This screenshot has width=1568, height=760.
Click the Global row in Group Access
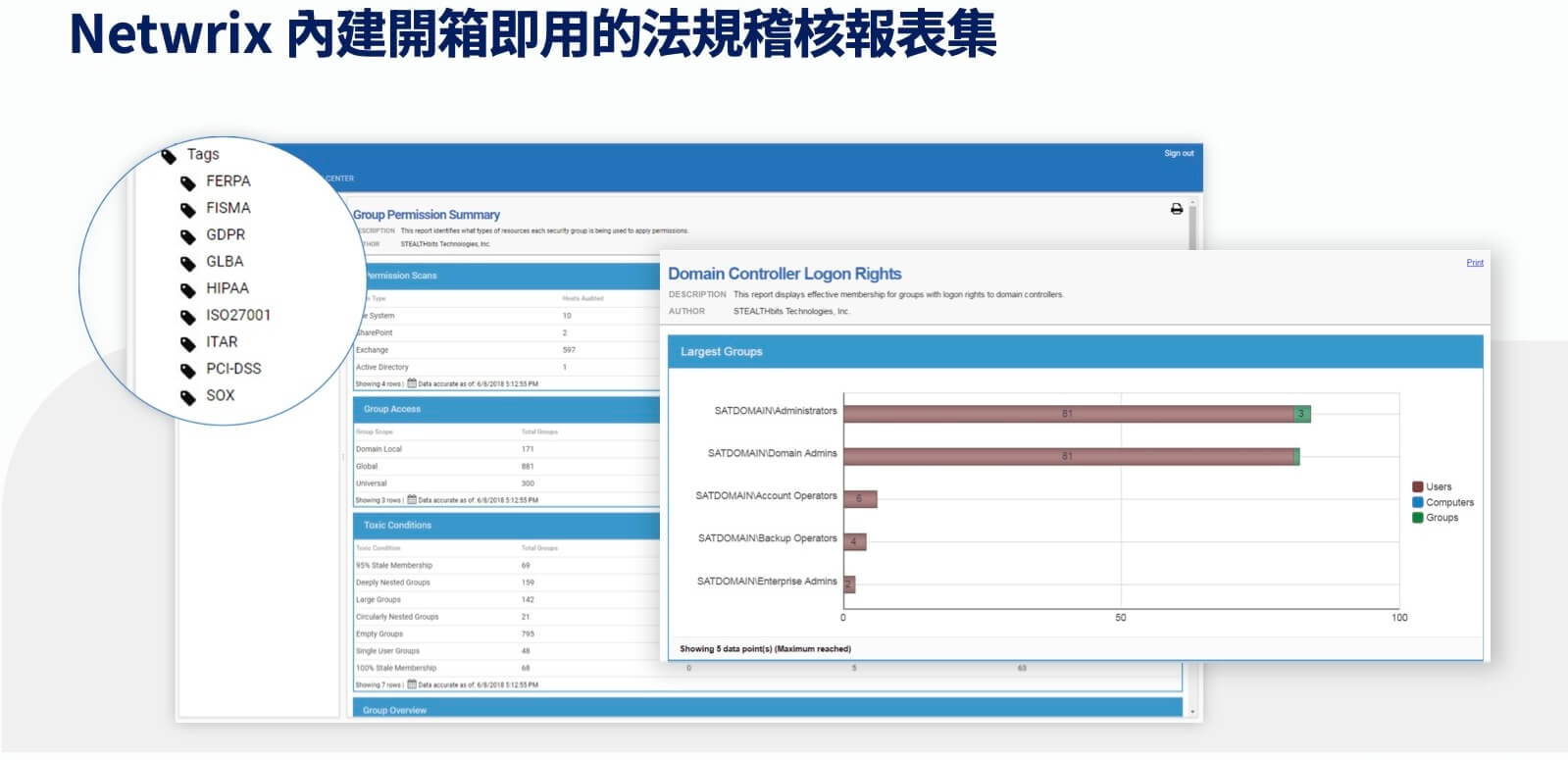click(x=507, y=467)
